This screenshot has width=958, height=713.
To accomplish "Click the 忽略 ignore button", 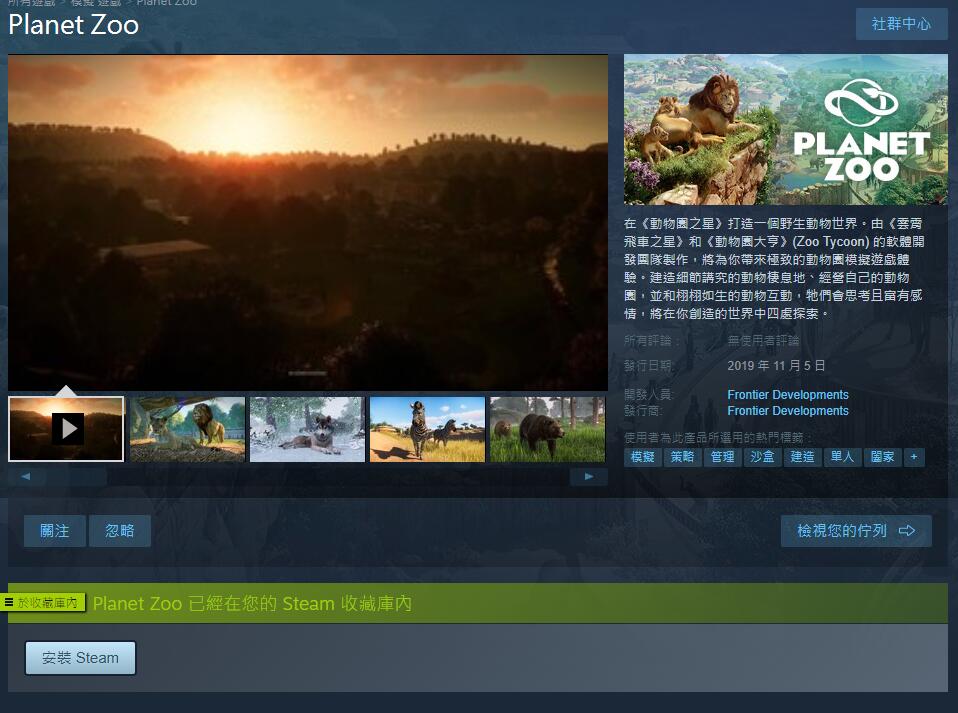I will pyautogui.click(x=120, y=531).
